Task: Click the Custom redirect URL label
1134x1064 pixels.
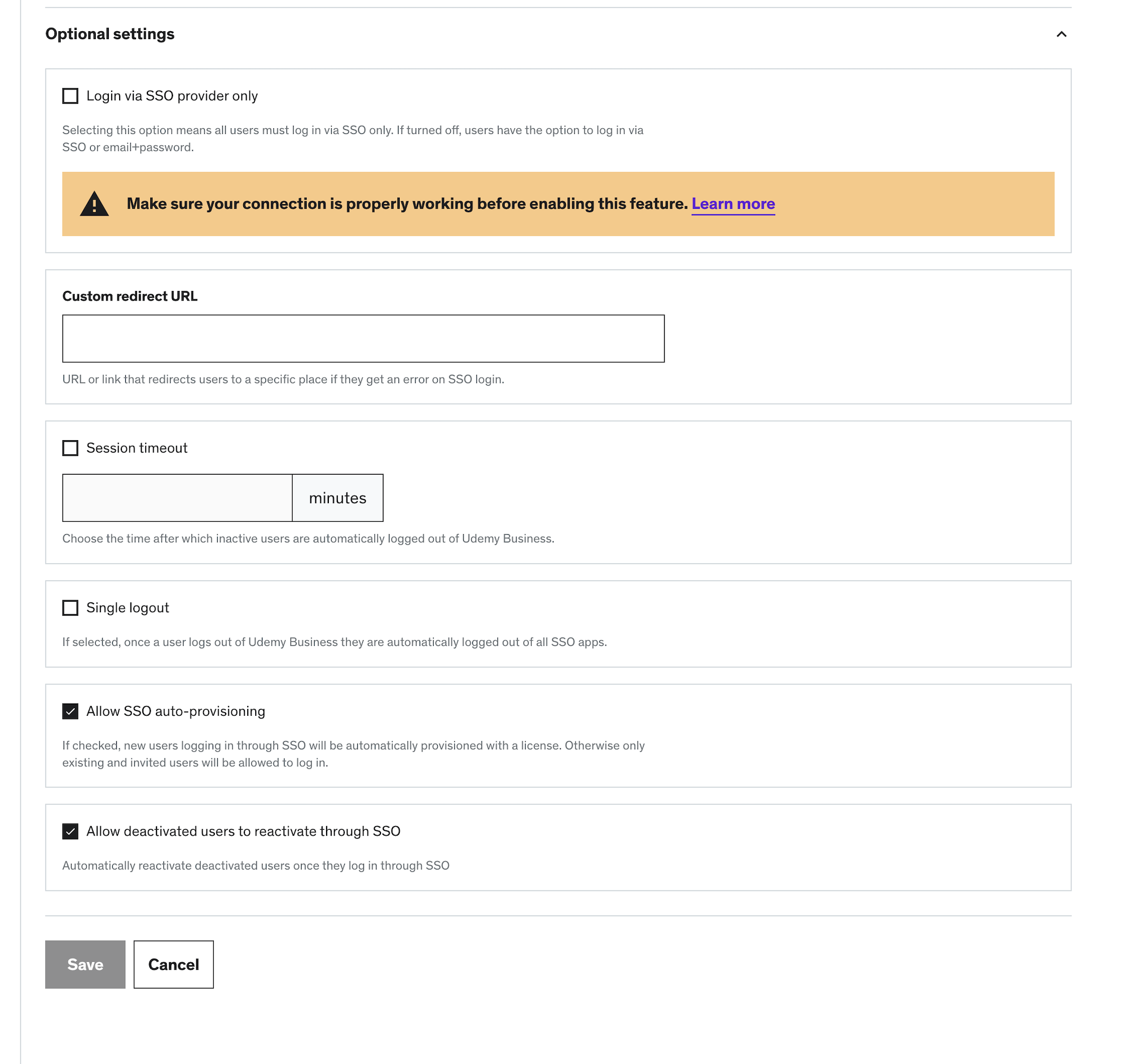Action: (x=129, y=296)
